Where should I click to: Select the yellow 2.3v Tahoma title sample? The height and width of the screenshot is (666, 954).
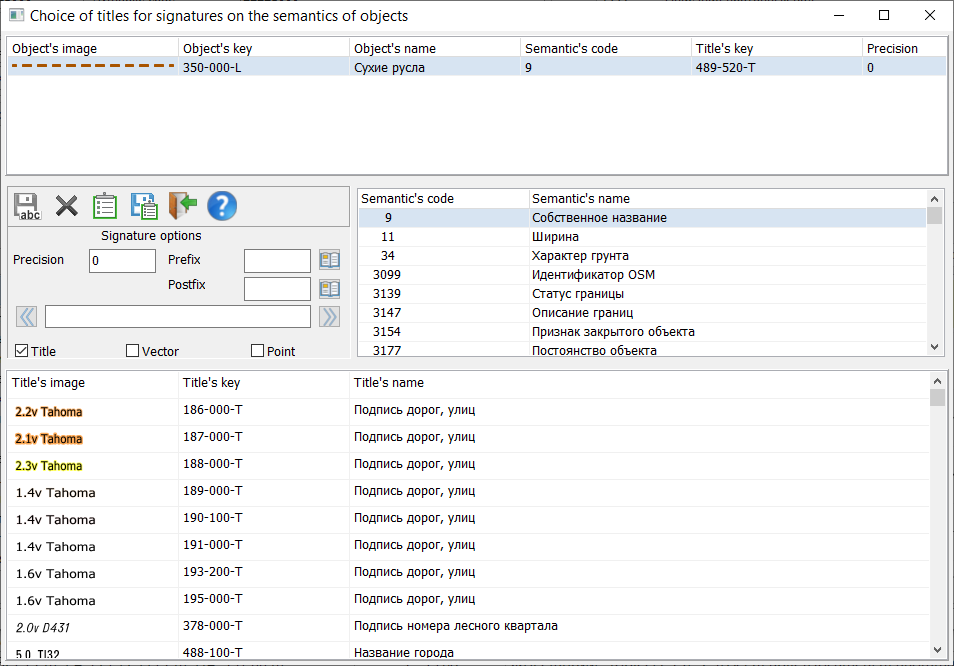point(49,466)
